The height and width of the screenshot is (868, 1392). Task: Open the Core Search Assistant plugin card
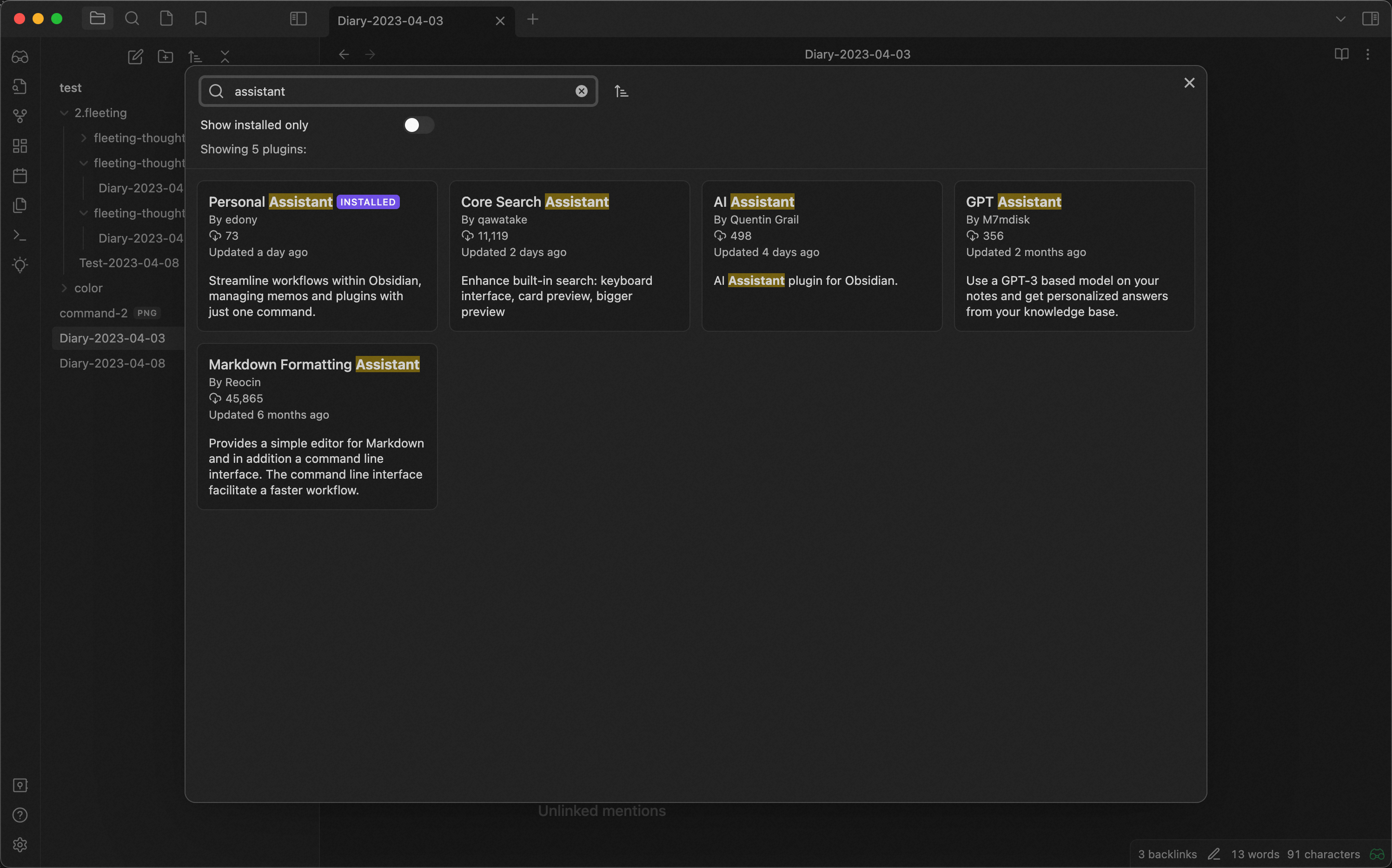[x=569, y=256]
